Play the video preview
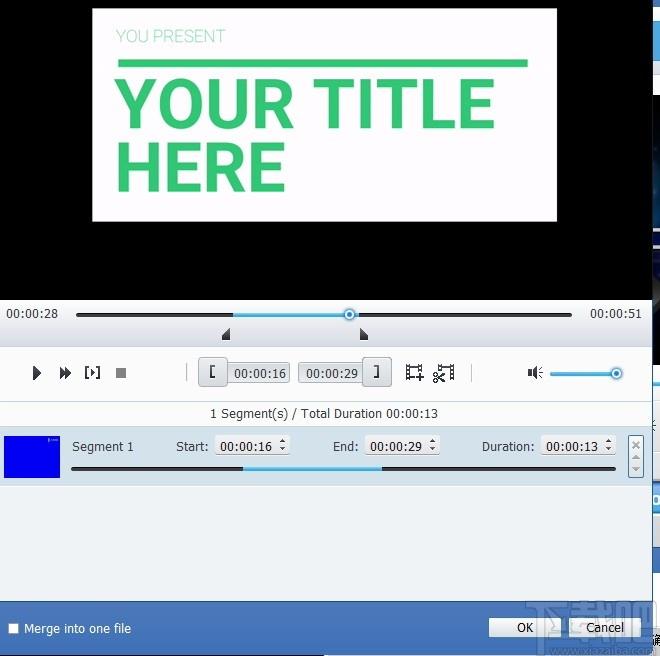The width and height of the screenshot is (660, 656). pyautogui.click(x=37, y=373)
